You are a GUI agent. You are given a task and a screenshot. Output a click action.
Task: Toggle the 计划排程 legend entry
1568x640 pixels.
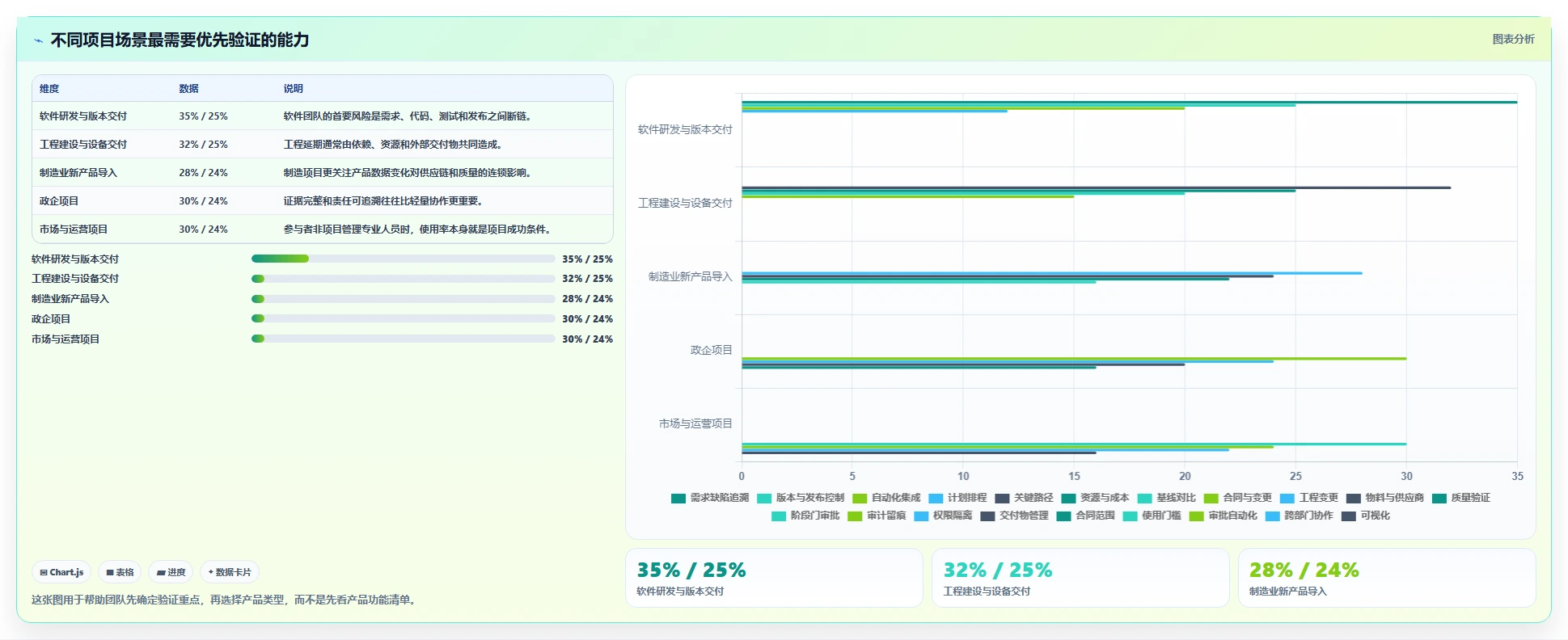click(957, 498)
